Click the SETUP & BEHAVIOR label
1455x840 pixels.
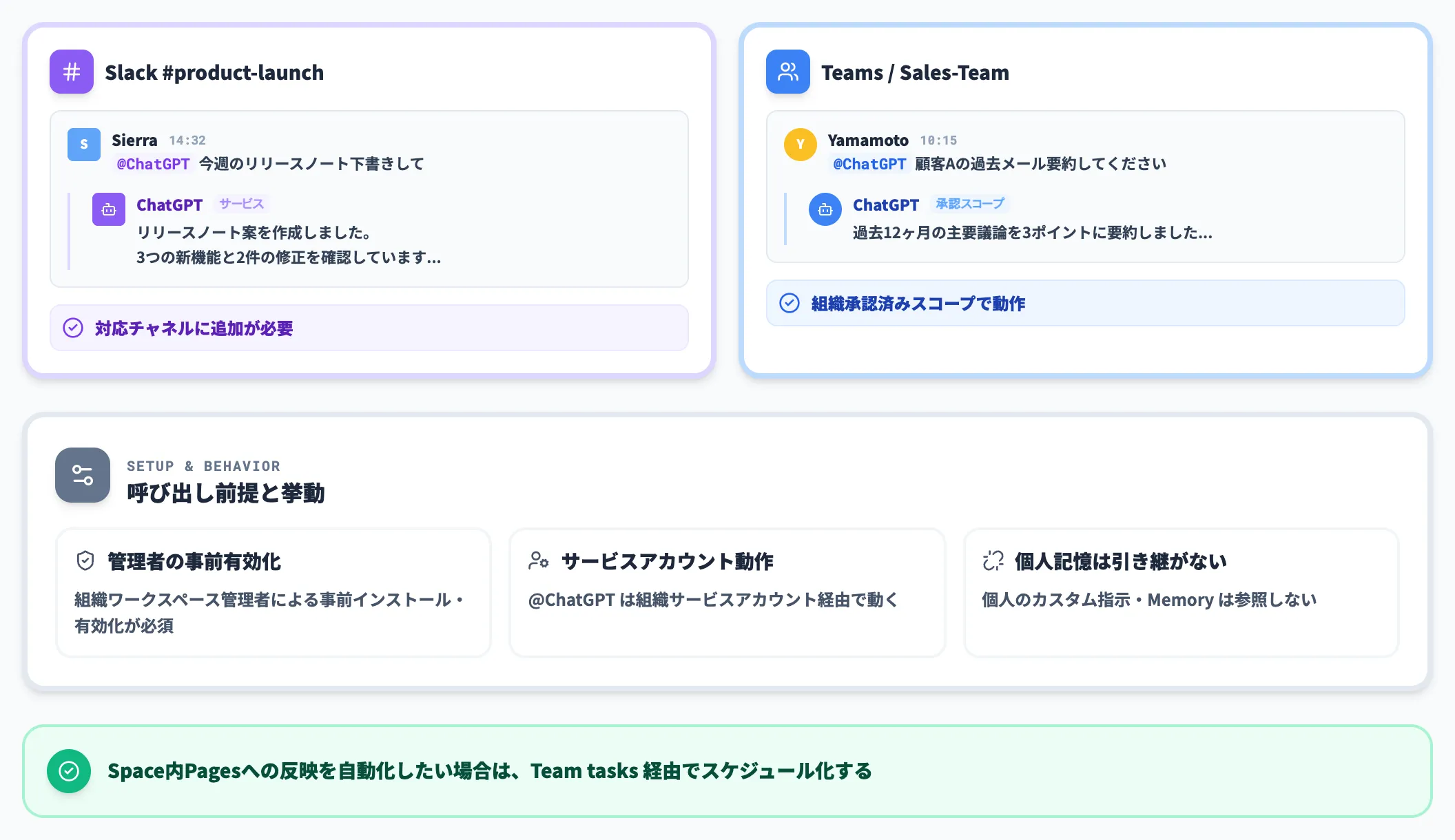pyautogui.click(x=203, y=466)
